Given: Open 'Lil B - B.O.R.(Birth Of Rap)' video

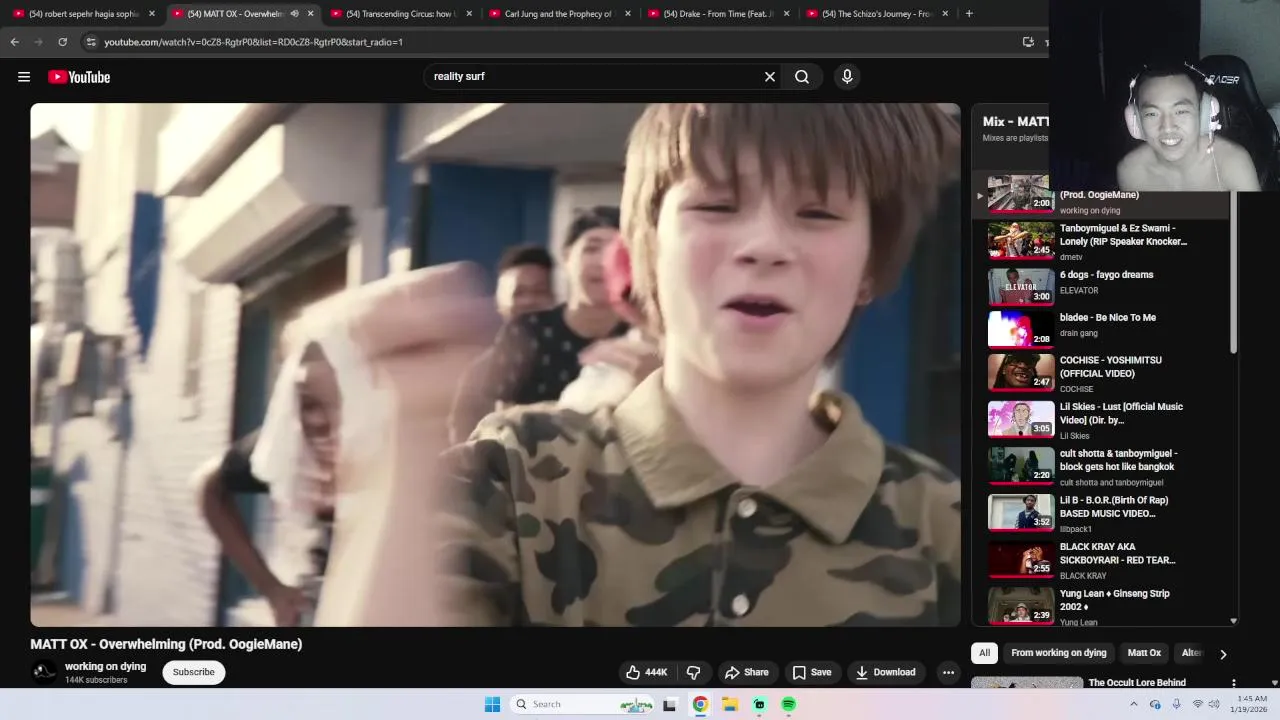Looking at the screenshot, I should (x=1114, y=507).
